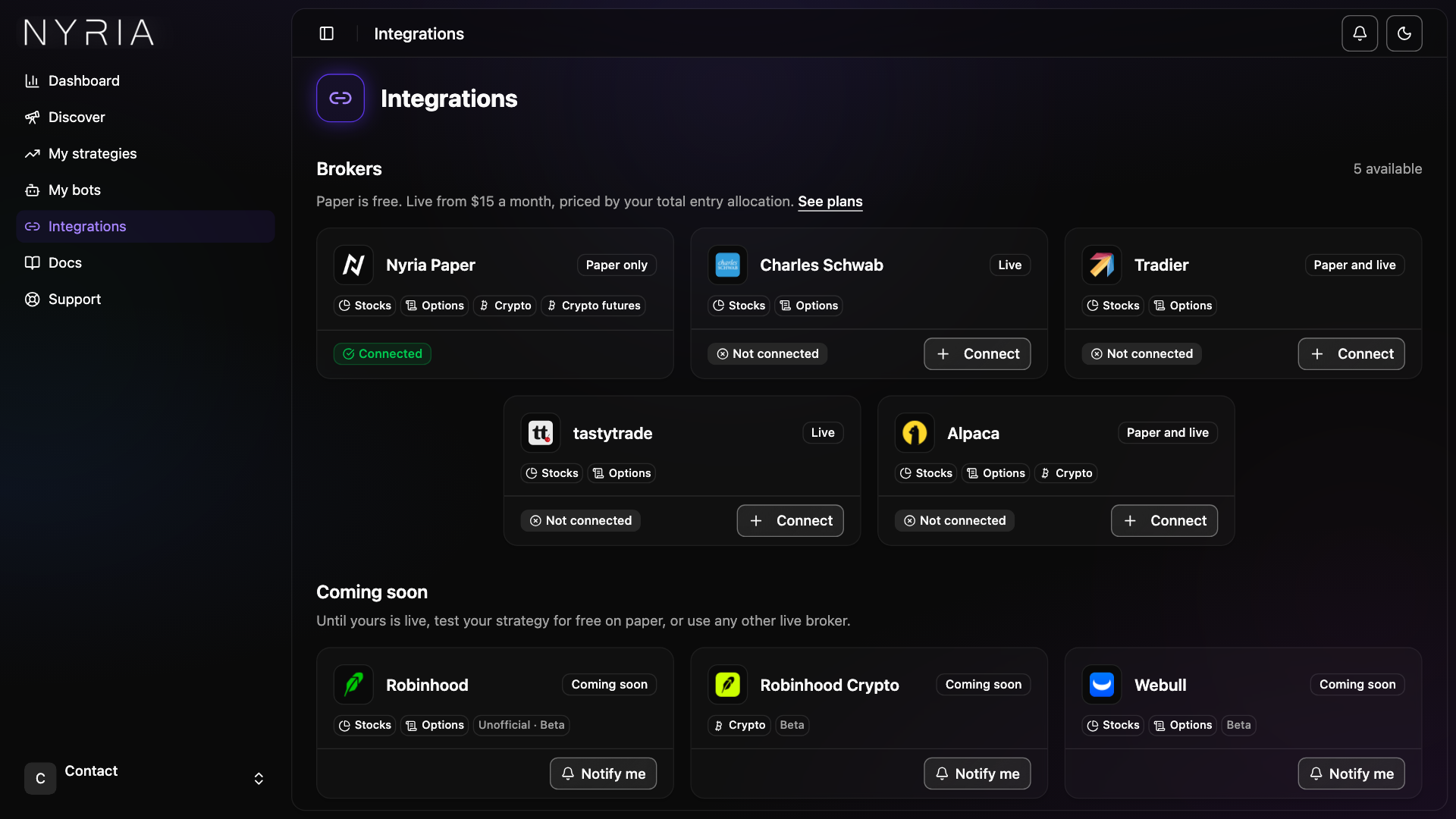Click the Brokers section heading
This screenshot has height=819, width=1456.
349,169
